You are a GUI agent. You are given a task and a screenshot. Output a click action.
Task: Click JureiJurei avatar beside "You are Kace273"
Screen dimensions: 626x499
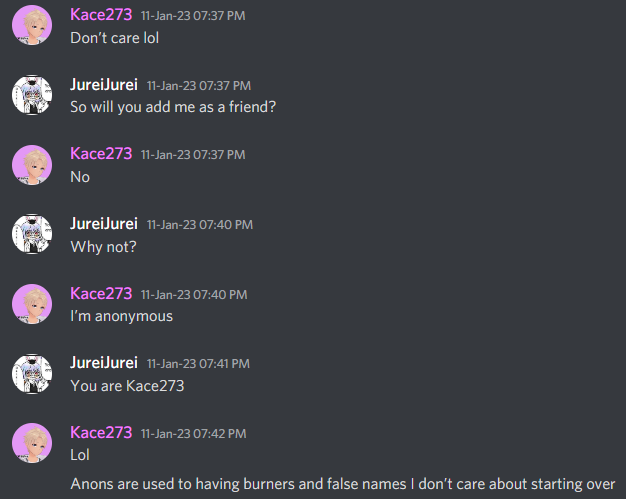click(32, 374)
